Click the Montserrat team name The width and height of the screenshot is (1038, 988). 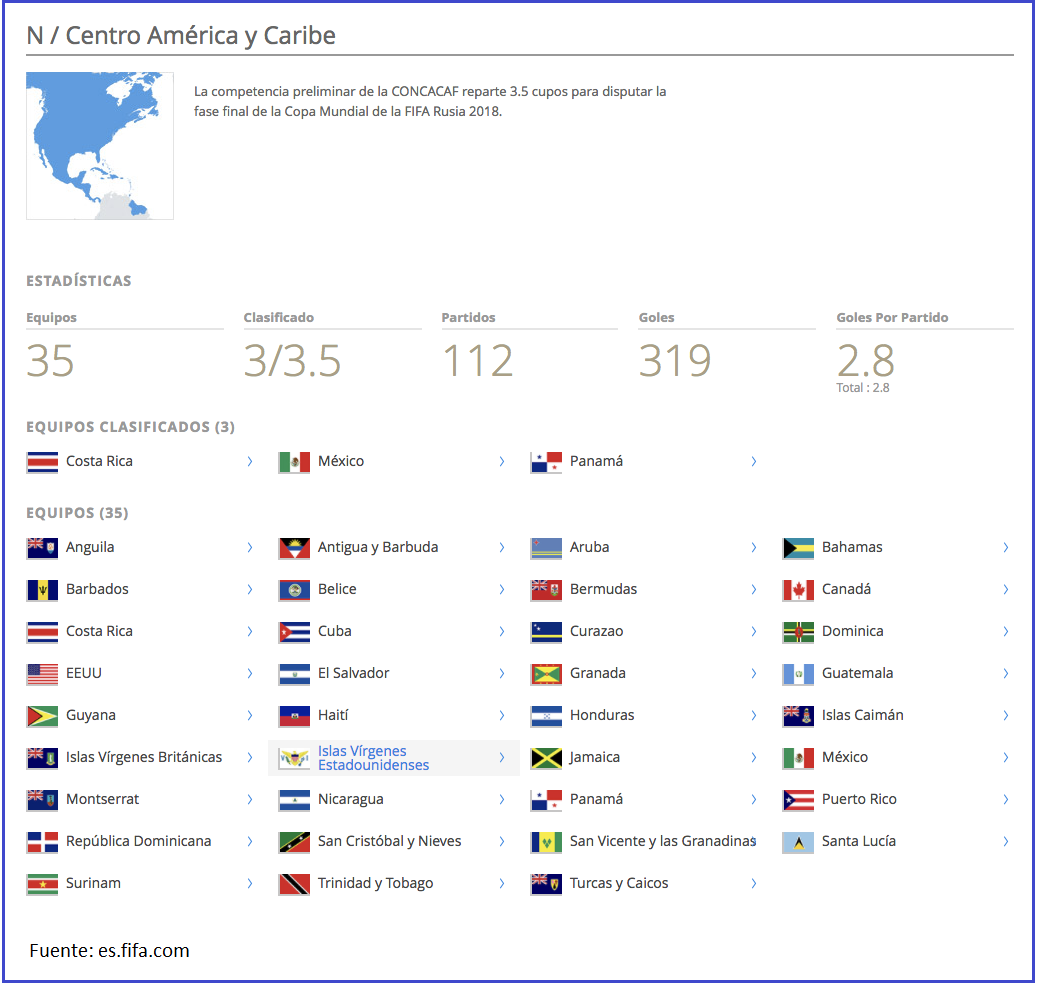click(x=103, y=799)
